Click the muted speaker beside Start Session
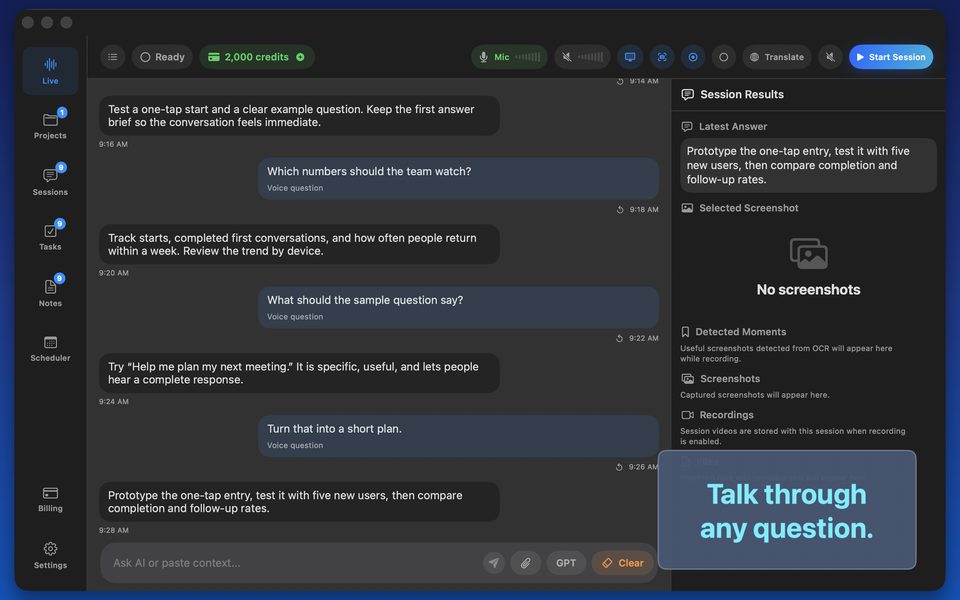Viewport: 960px width, 600px height. tap(830, 57)
